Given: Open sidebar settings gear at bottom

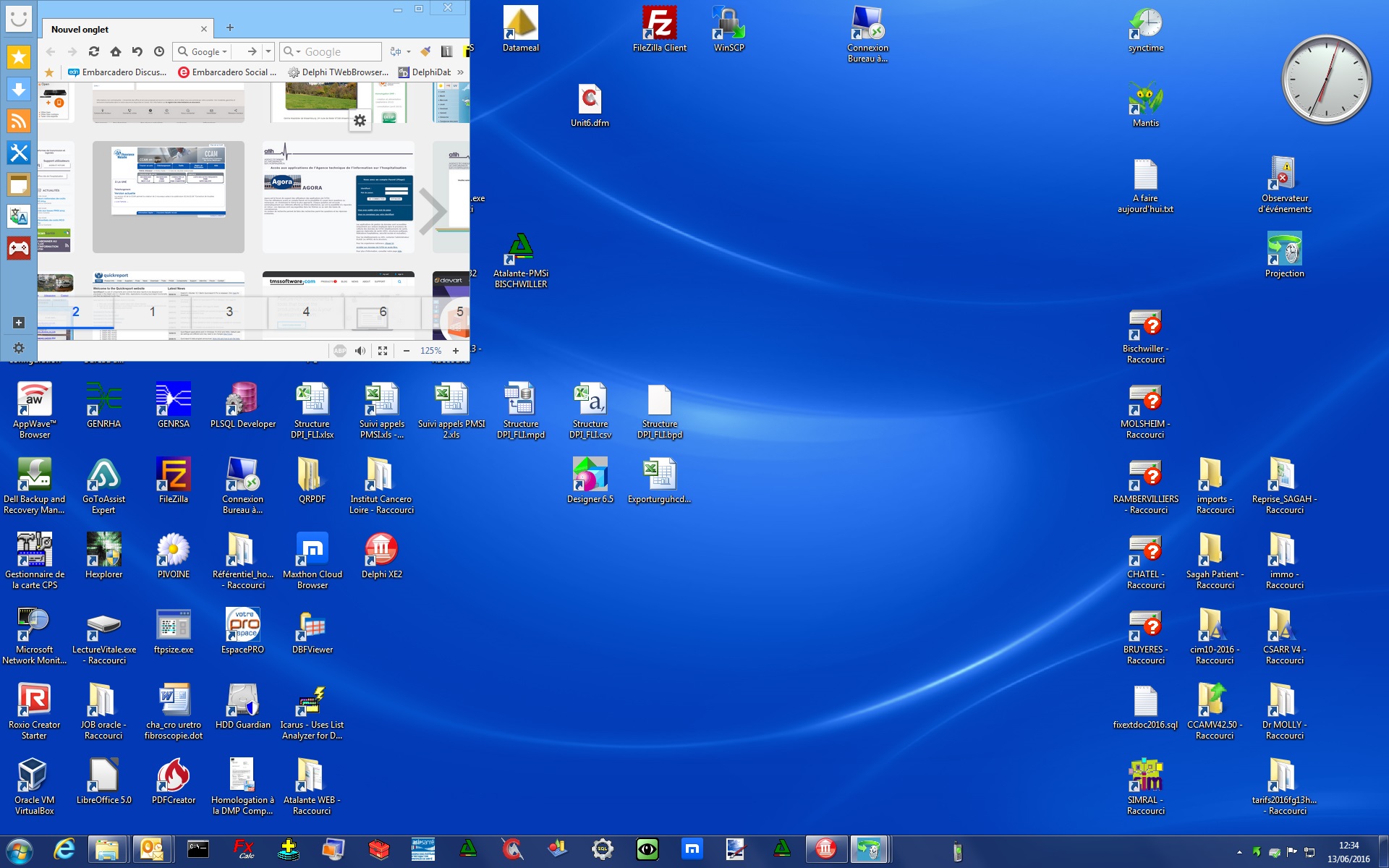Looking at the screenshot, I should (19, 348).
